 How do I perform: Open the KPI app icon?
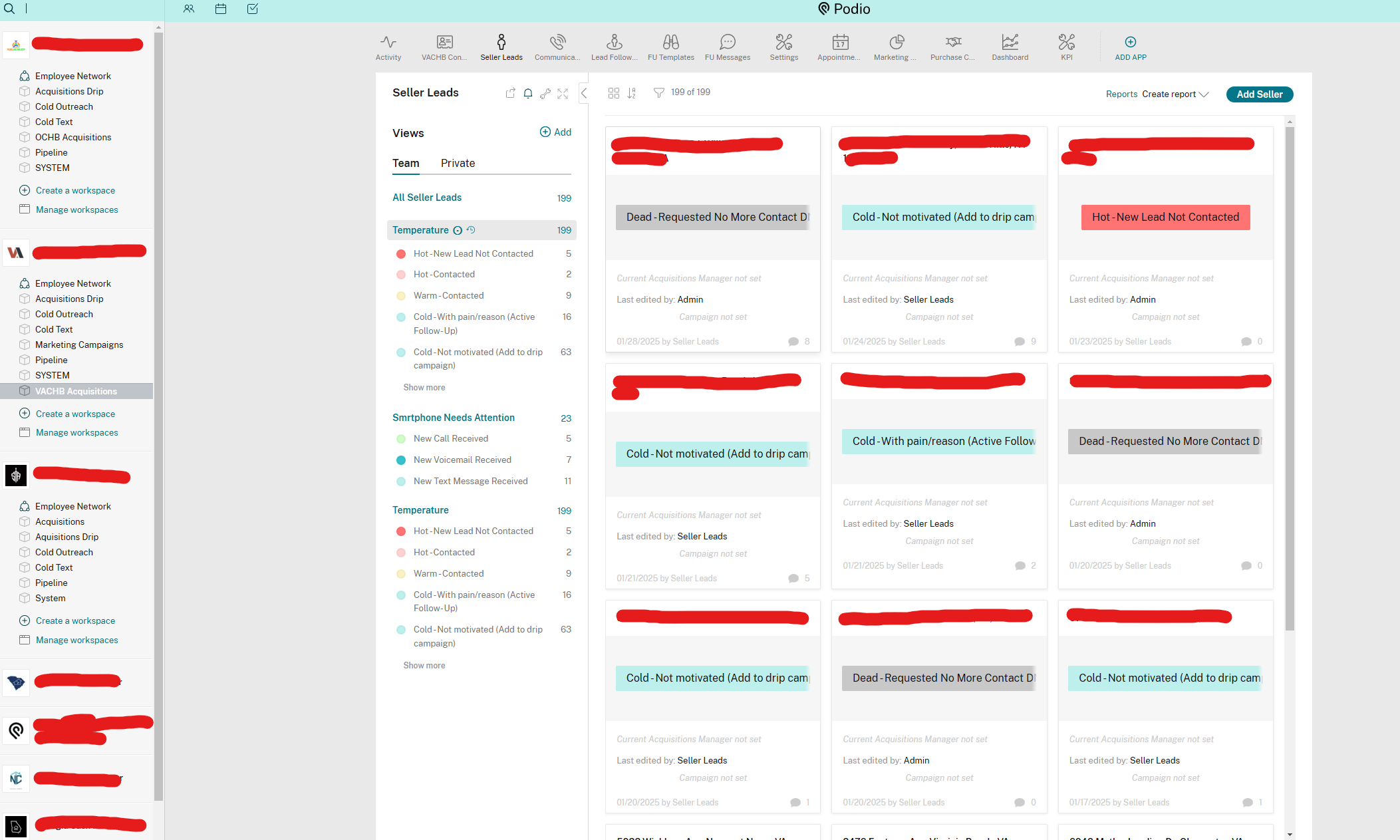pyautogui.click(x=1066, y=47)
